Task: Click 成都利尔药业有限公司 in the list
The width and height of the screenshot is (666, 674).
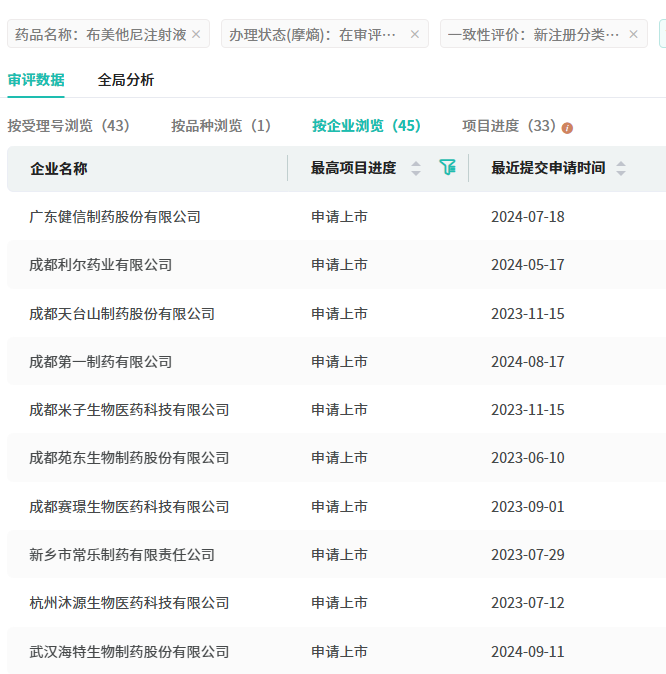Action: pos(101,265)
